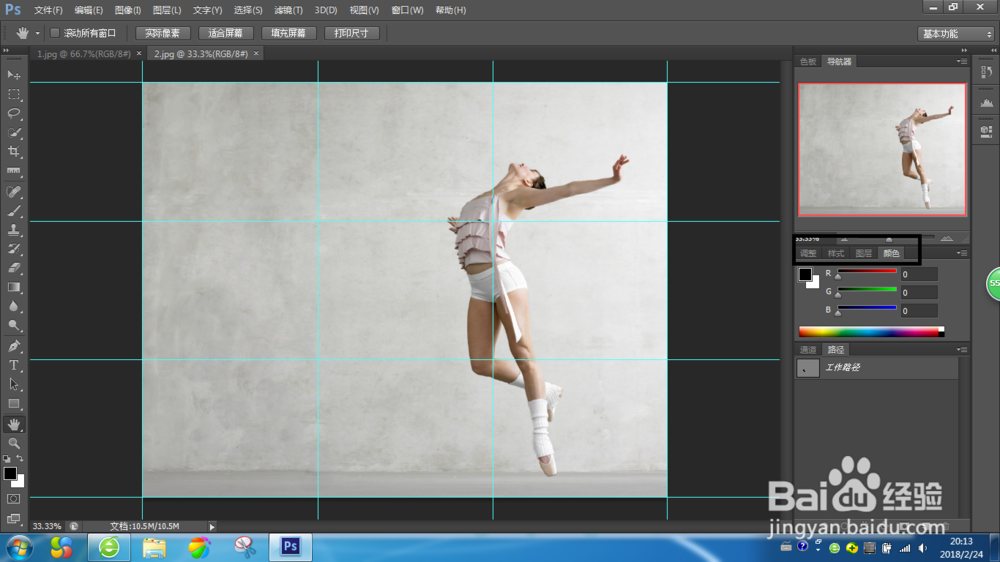The height and width of the screenshot is (562, 1000).
Task: Open the Hand tool preset dropdown arrow
Action: [x=38, y=33]
